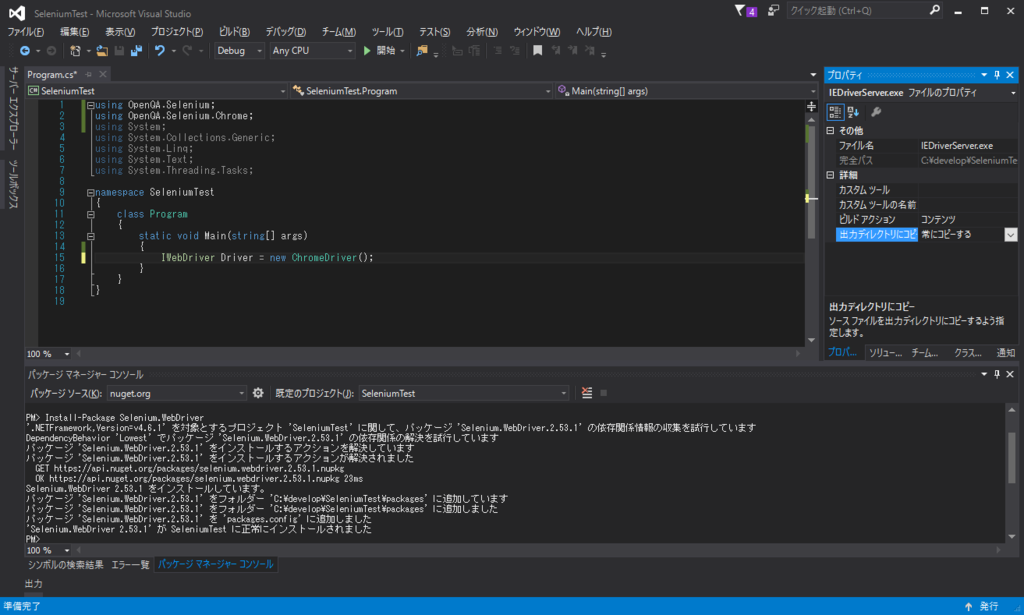1024x615 pixels.
Task: Toggle a bookmark with the bookmark icon
Action: coord(537,50)
